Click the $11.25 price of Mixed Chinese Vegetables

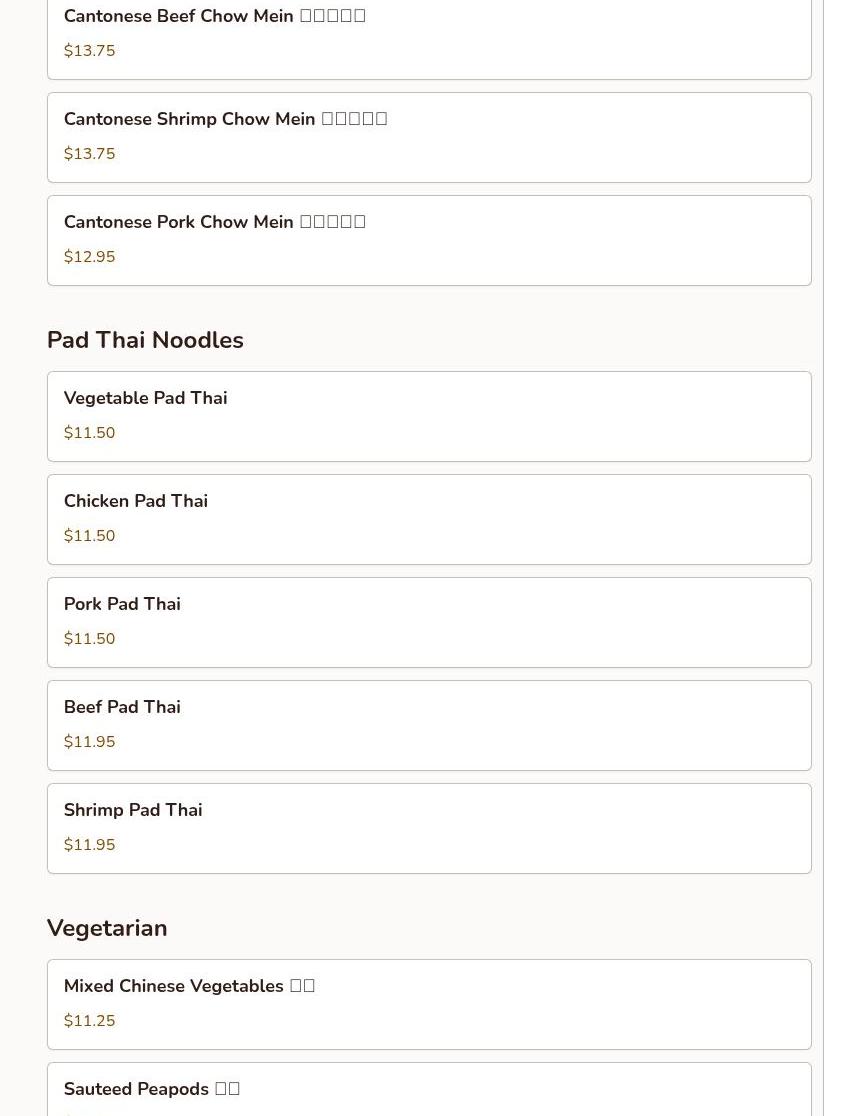pos(89,1021)
